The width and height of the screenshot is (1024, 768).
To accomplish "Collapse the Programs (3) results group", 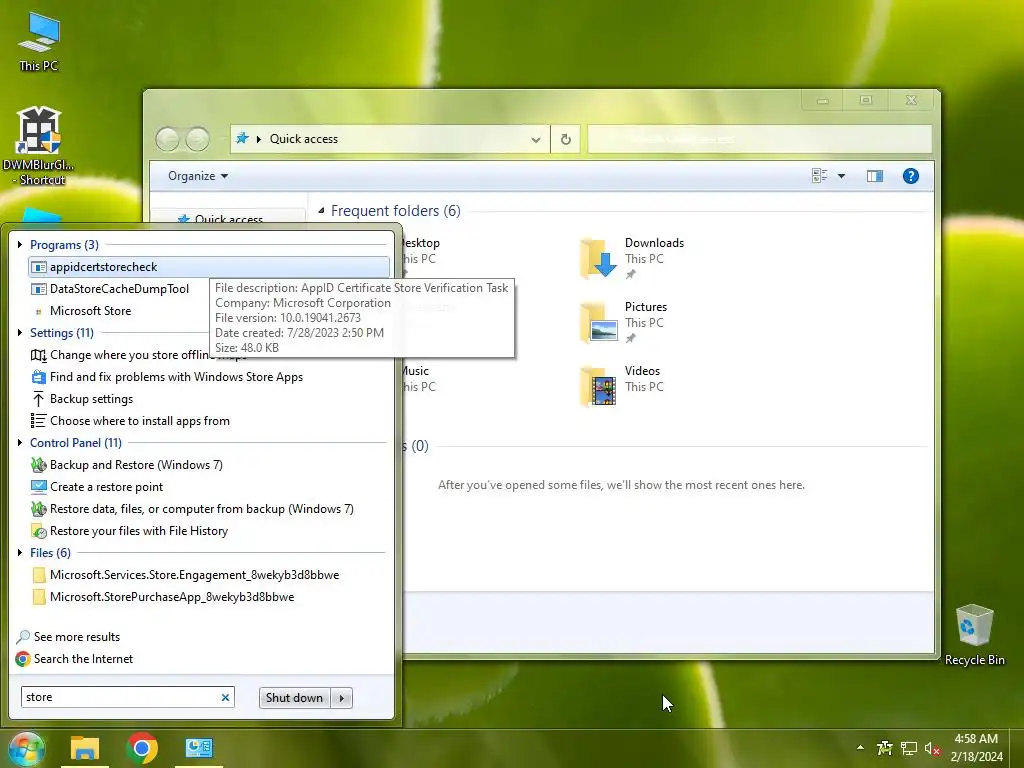I will [20, 245].
